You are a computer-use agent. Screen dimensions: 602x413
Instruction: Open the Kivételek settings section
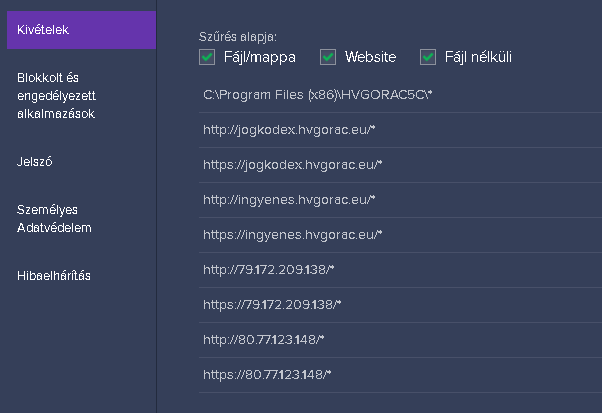81,30
